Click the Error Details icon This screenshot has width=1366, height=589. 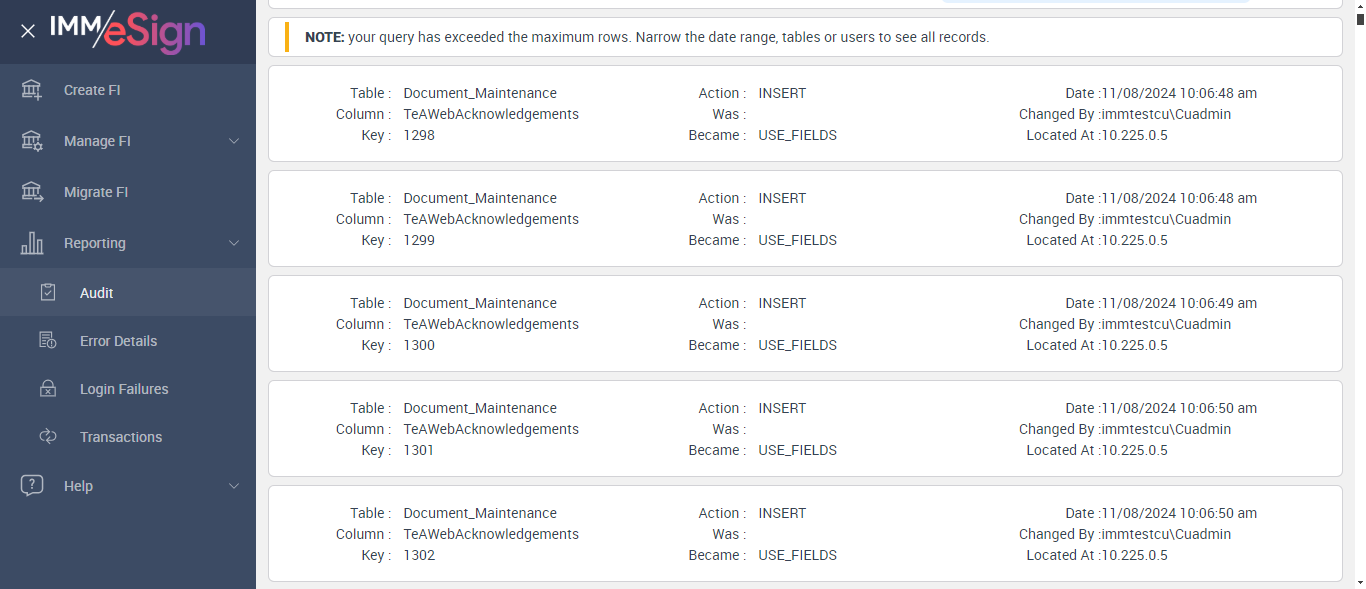pos(48,341)
